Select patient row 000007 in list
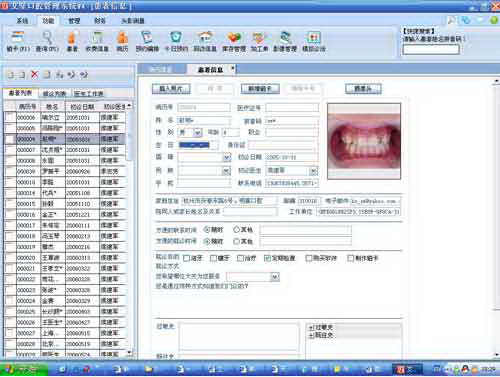This screenshot has width=500, height=377. (x=66, y=150)
